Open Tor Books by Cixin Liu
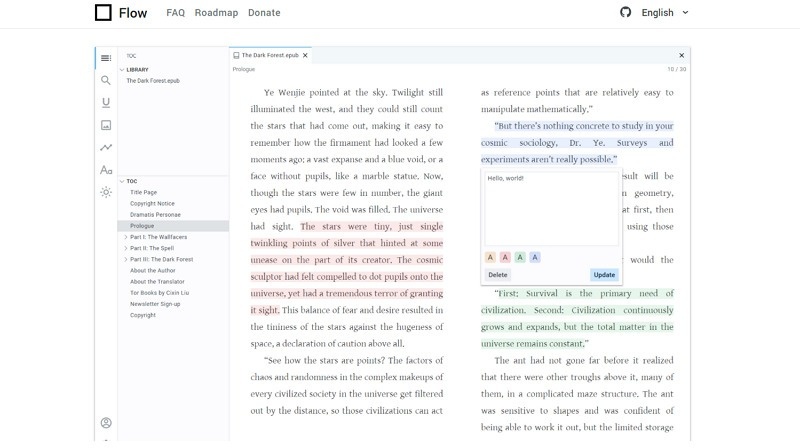Viewport: 800px width, 448px height. 159,293
